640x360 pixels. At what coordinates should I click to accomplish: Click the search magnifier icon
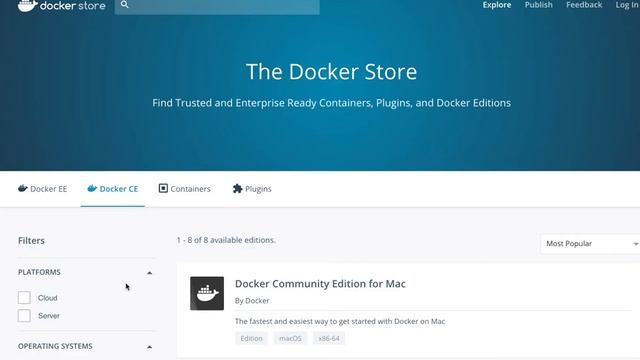click(124, 4)
